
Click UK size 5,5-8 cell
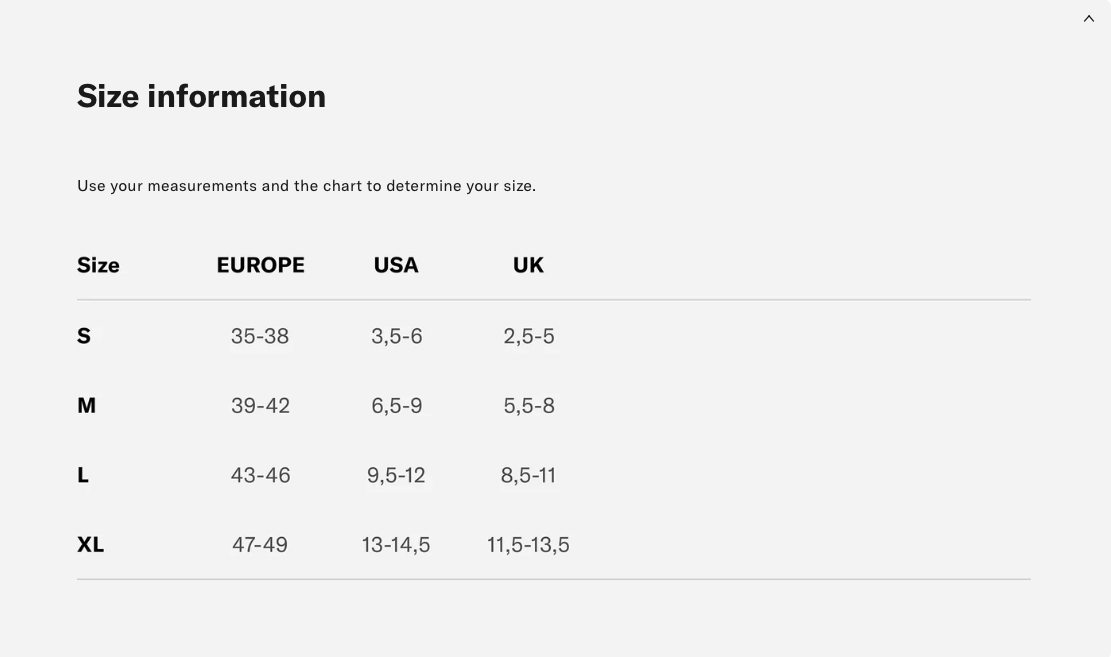coord(529,406)
